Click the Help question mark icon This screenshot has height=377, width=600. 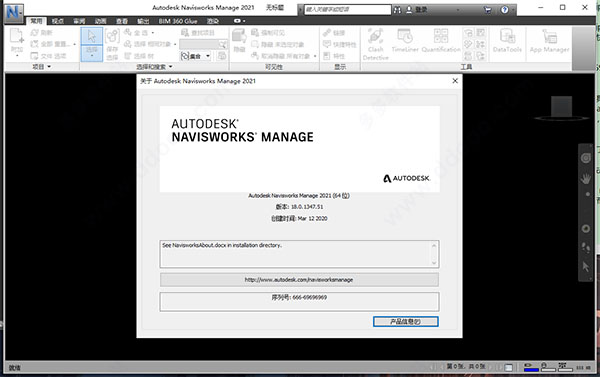click(504, 10)
